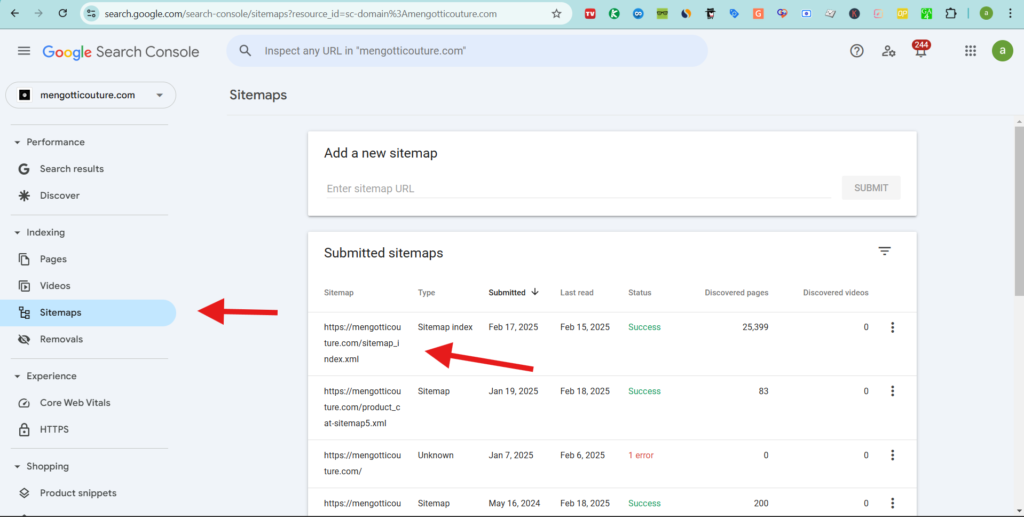Reload the browser page
The image size is (1024, 517).
(63, 13)
